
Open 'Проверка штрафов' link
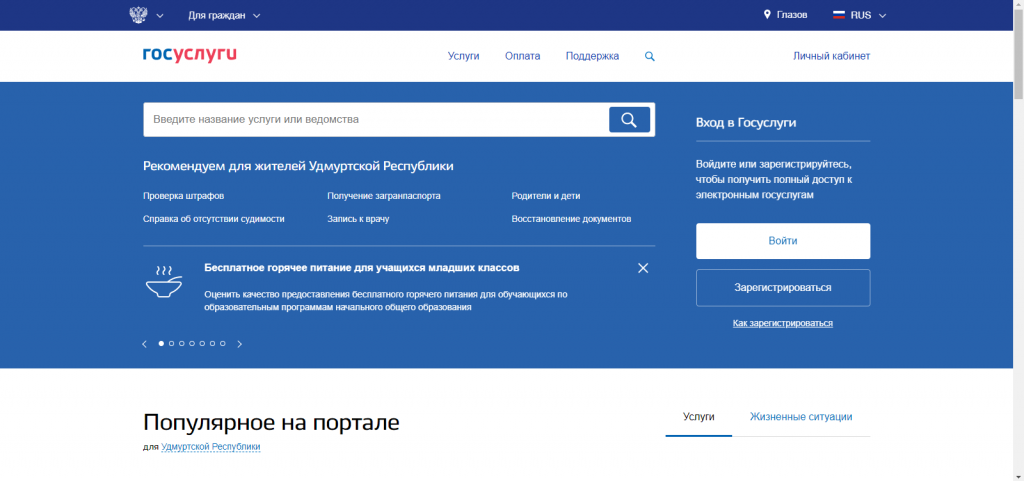pyautogui.click(x=184, y=196)
